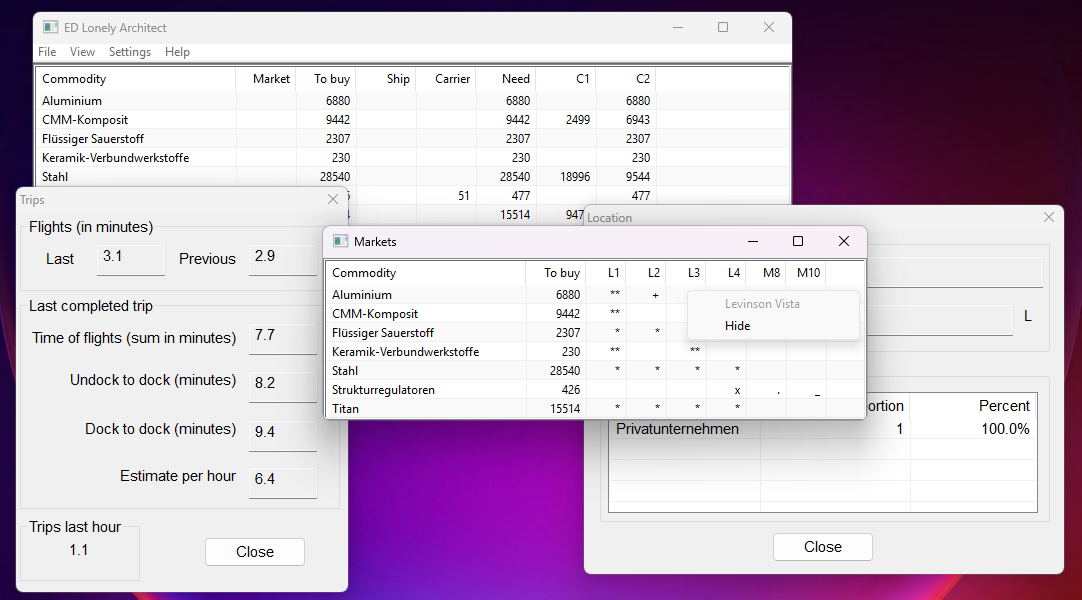Select CMM-Komposit row in main window
This screenshot has height=600, width=1082.
click(413, 119)
